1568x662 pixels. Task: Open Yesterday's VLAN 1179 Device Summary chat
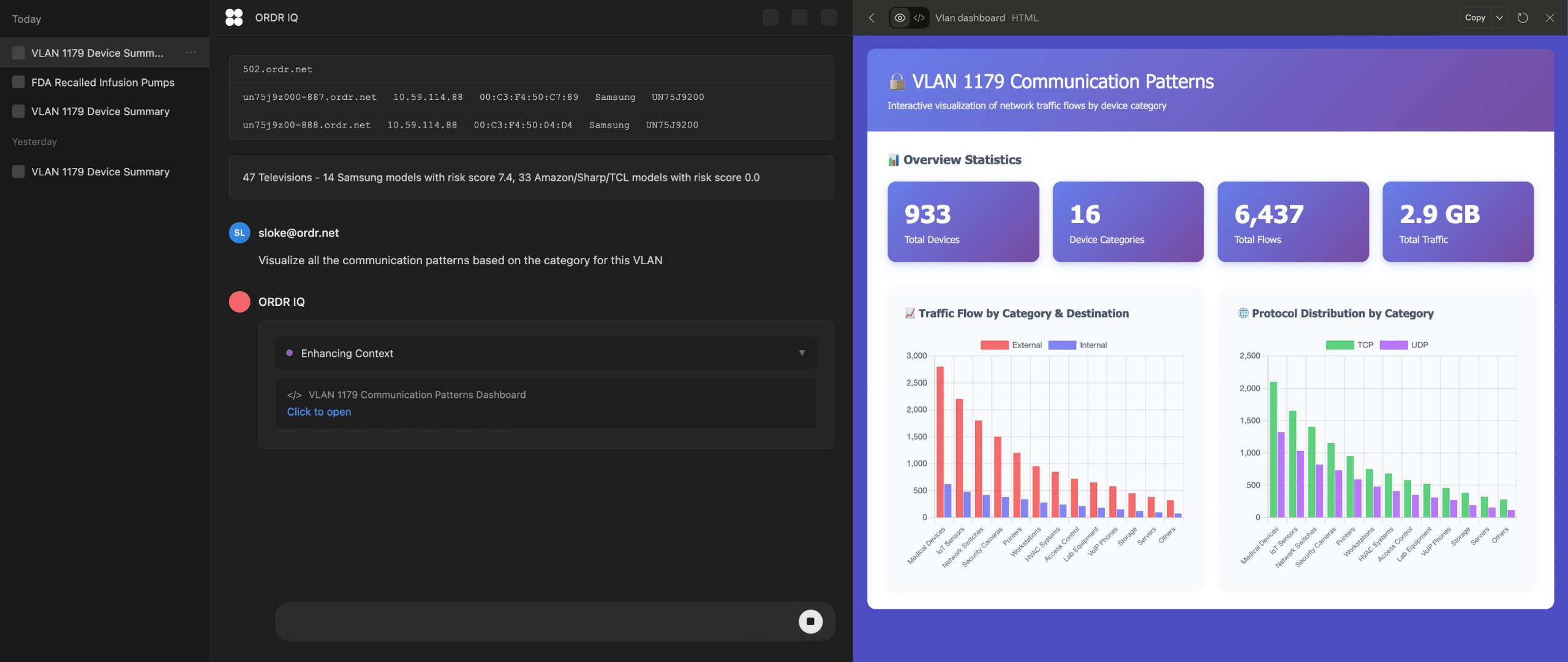tap(100, 172)
